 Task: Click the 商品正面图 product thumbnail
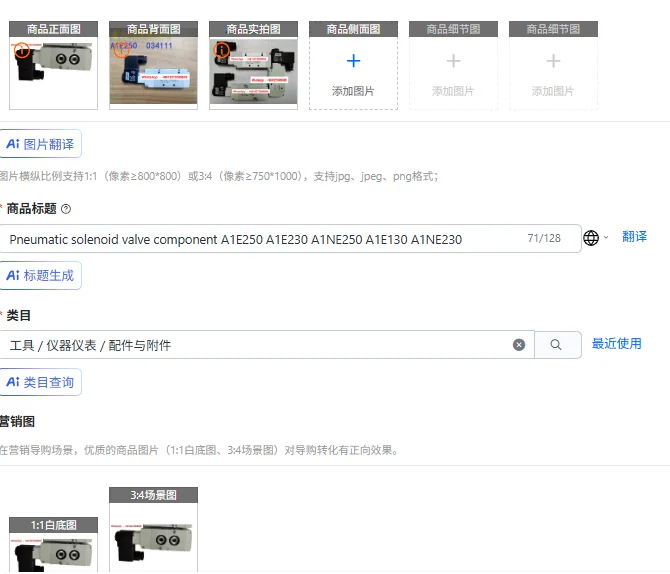[x=53, y=65]
